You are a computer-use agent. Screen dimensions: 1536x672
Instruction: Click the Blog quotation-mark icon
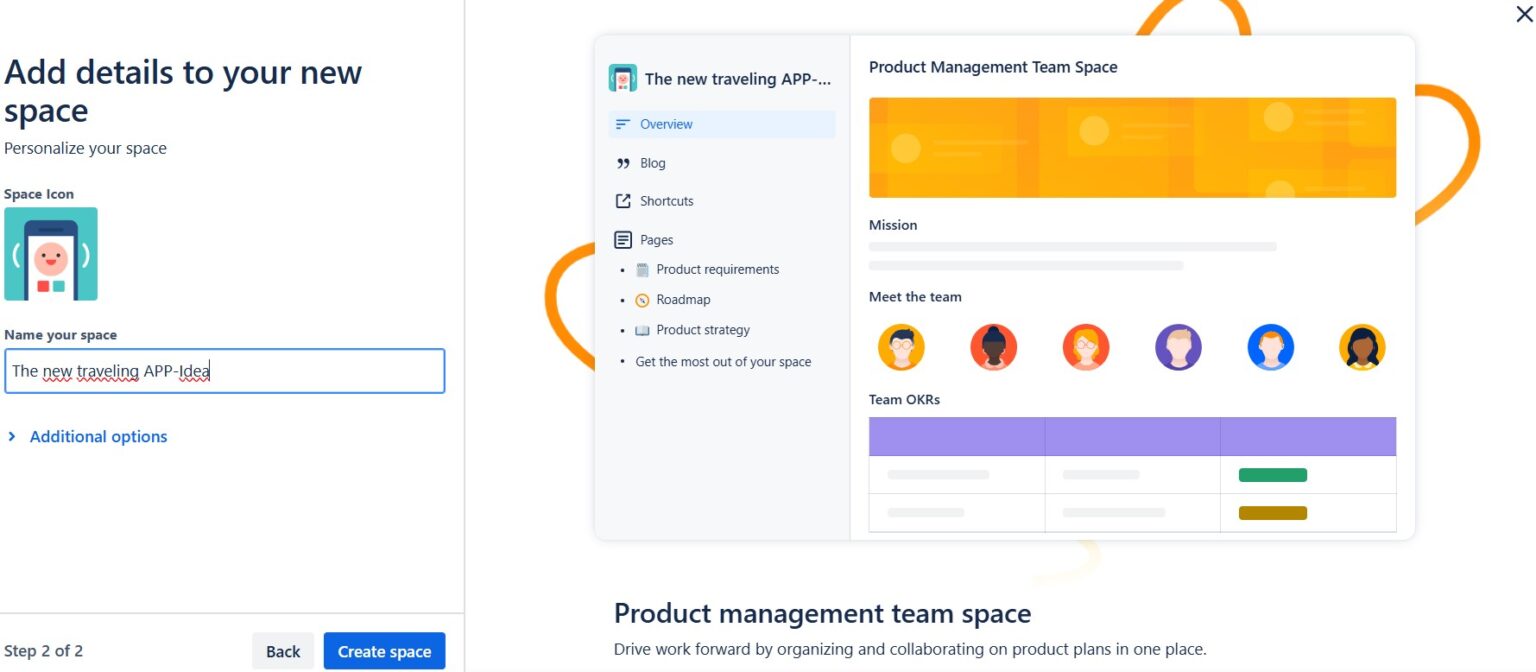click(x=623, y=163)
